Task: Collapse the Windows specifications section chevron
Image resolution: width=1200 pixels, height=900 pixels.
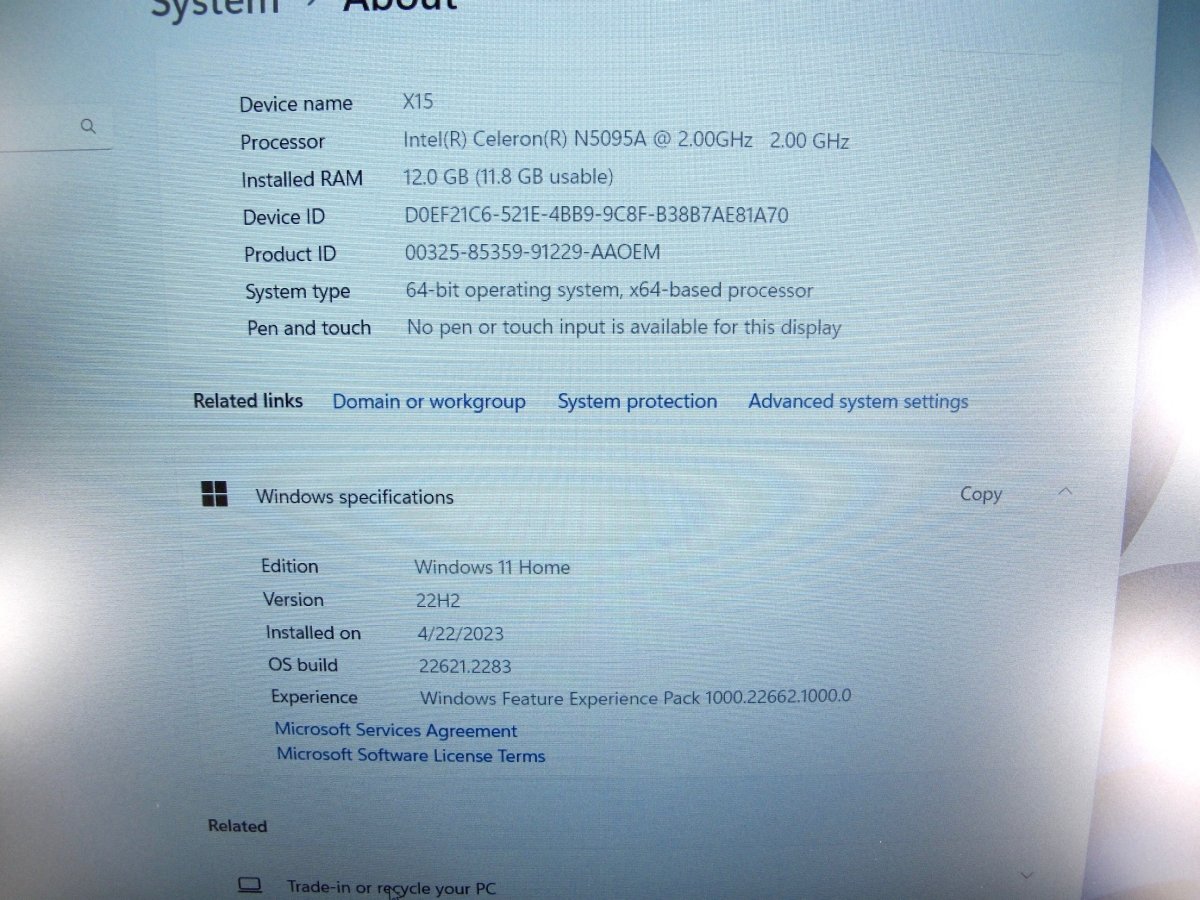Action: pos(1065,491)
